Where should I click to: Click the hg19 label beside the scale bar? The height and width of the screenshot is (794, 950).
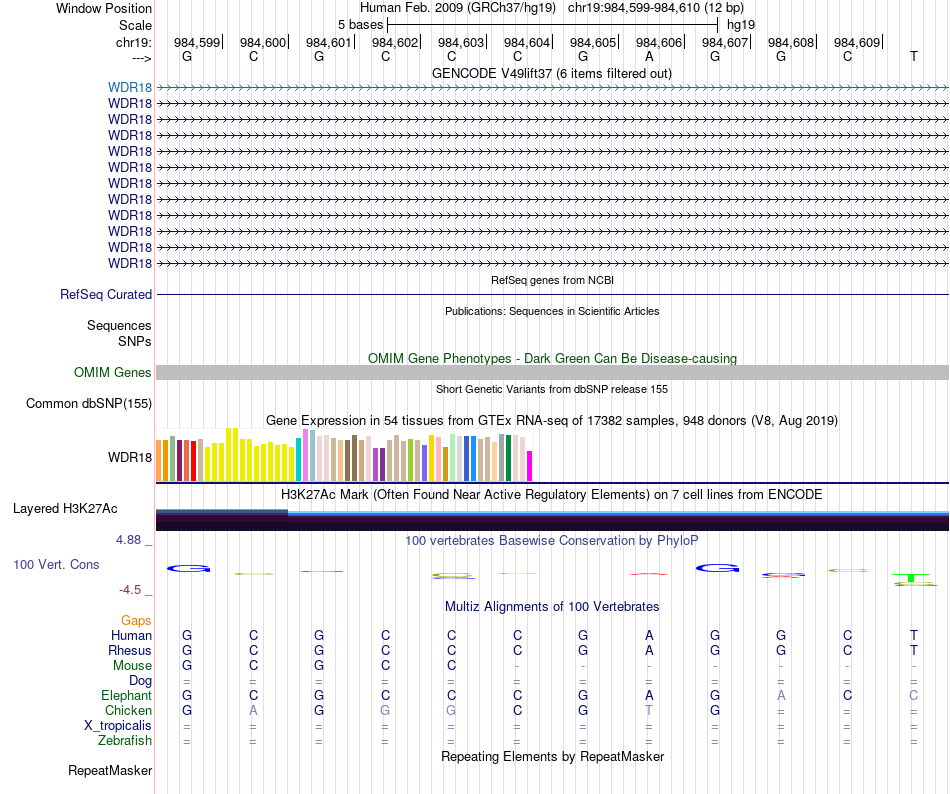[741, 25]
